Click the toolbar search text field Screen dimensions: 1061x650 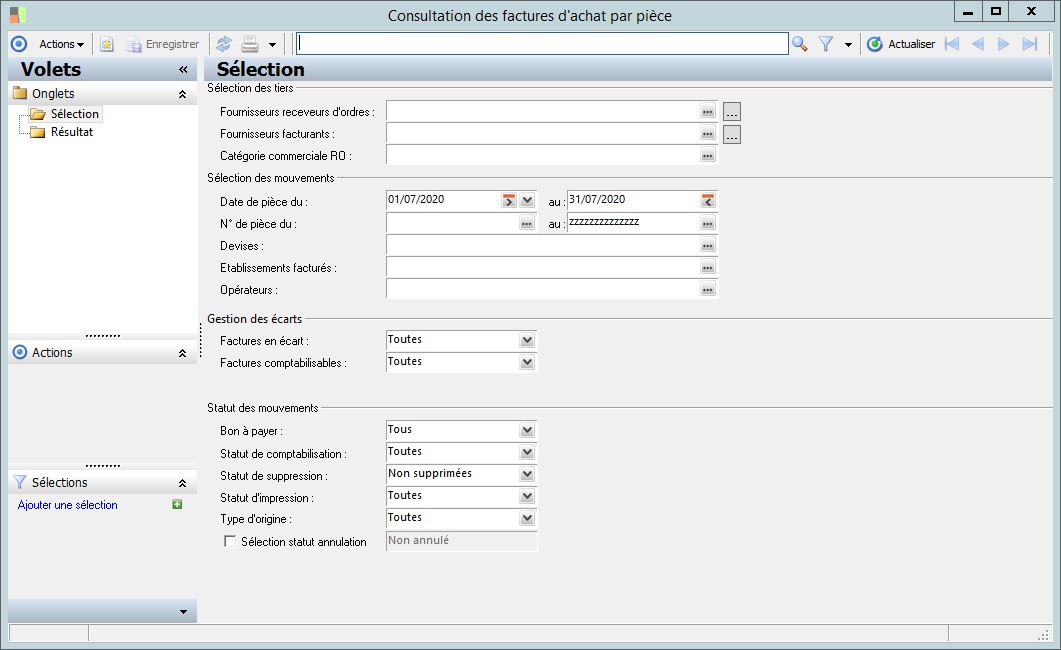pyautogui.click(x=542, y=44)
